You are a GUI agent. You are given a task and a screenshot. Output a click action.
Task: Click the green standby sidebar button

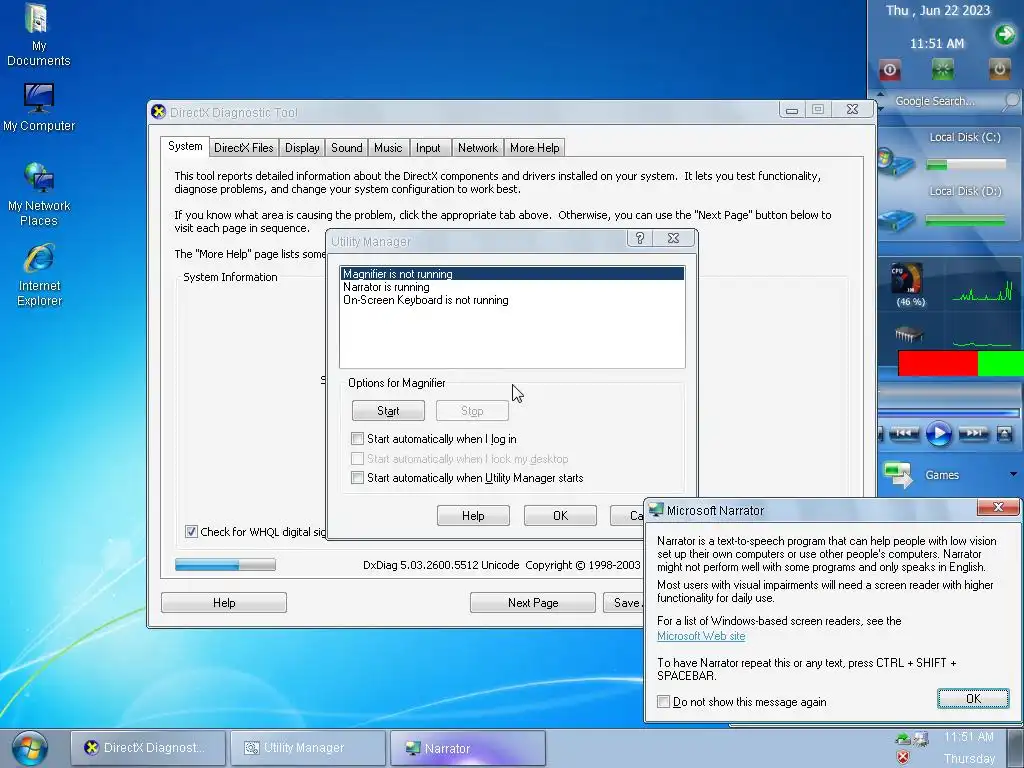(942, 69)
